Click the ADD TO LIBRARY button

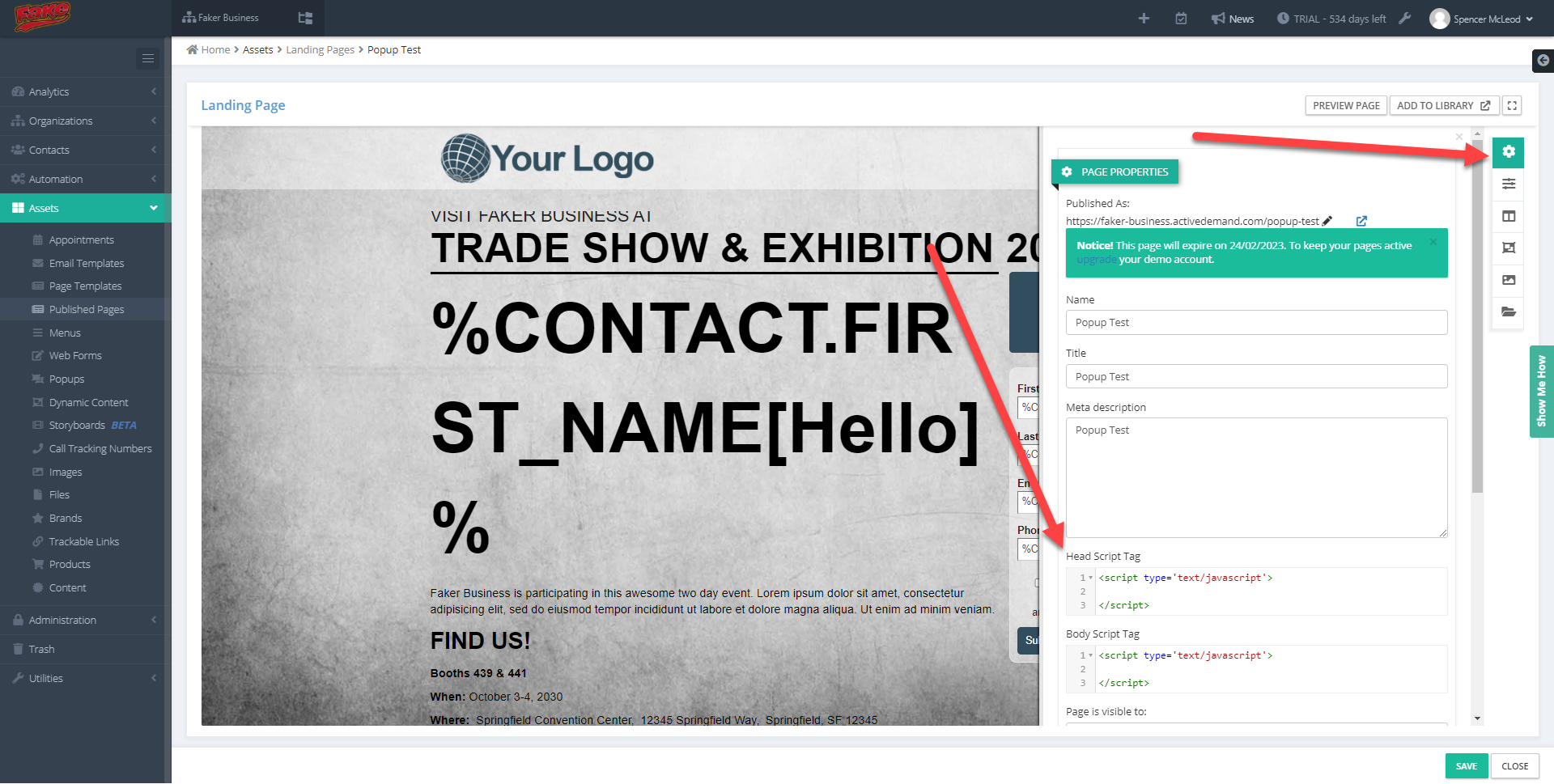pyautogui.click(x=1444, y=106)
